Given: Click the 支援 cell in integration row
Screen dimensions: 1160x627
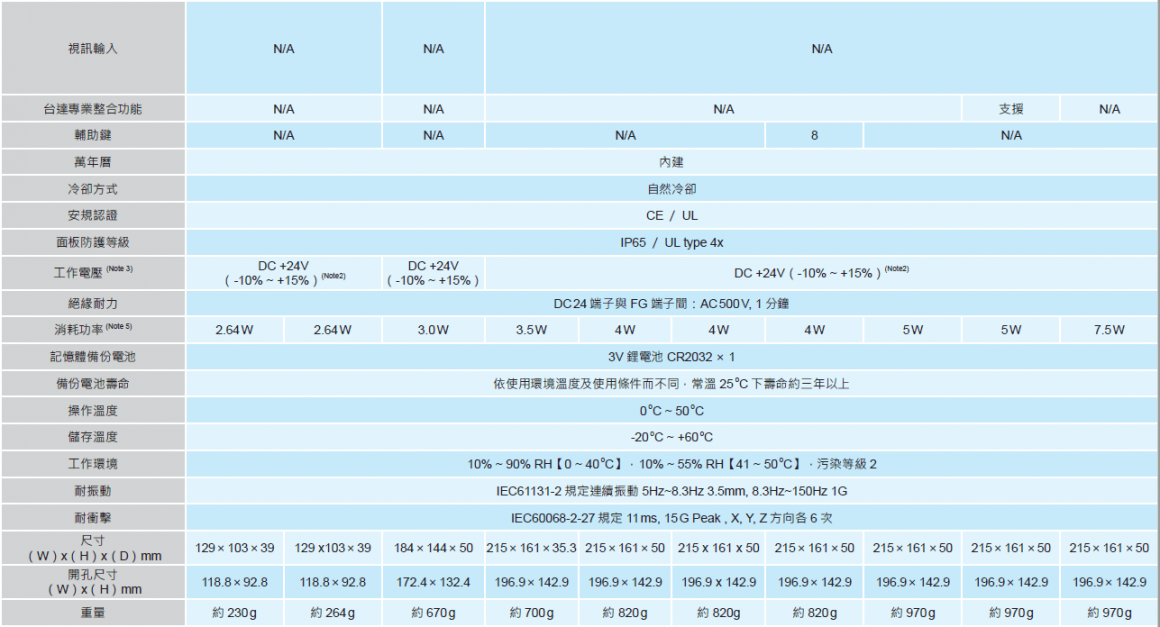Looking at the screenshot, I should coord(1011,109).
